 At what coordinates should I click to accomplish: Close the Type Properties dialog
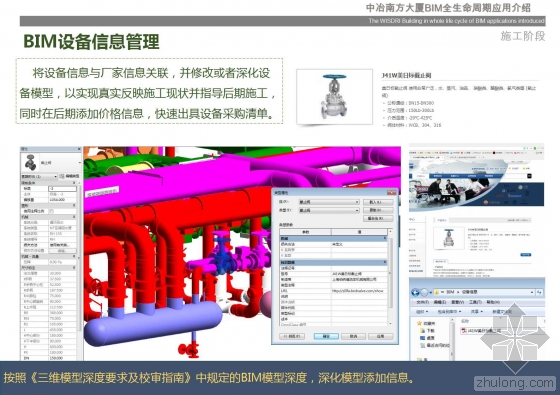tap(391, 192)
